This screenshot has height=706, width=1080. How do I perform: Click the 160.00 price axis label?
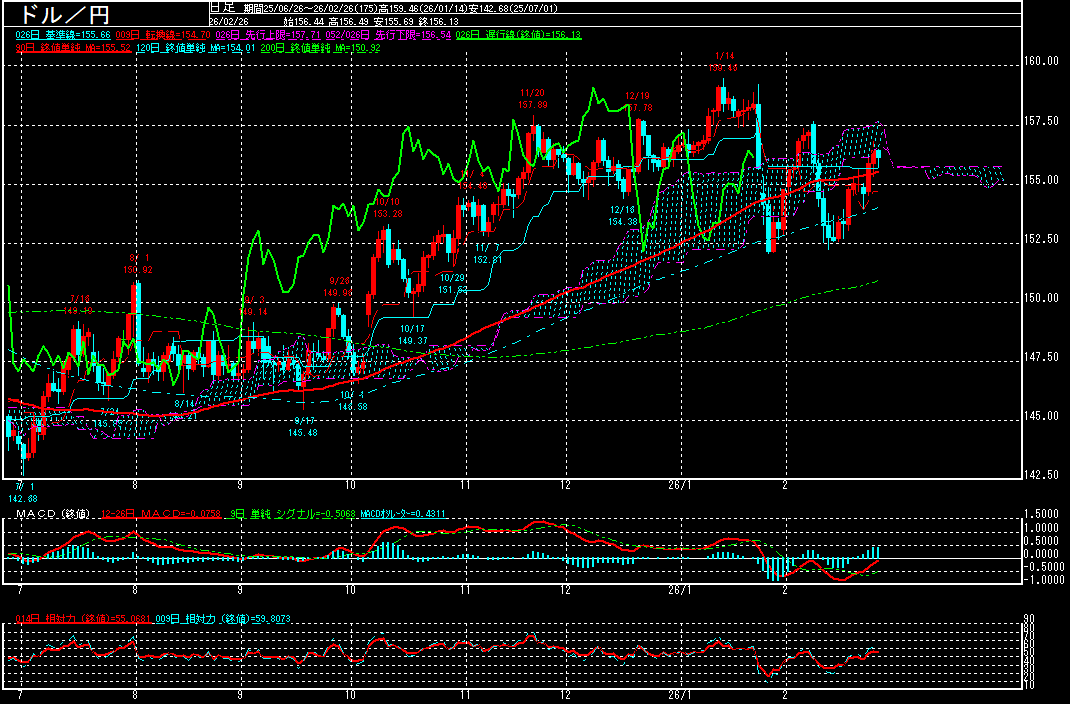[x=1041, y=61]
